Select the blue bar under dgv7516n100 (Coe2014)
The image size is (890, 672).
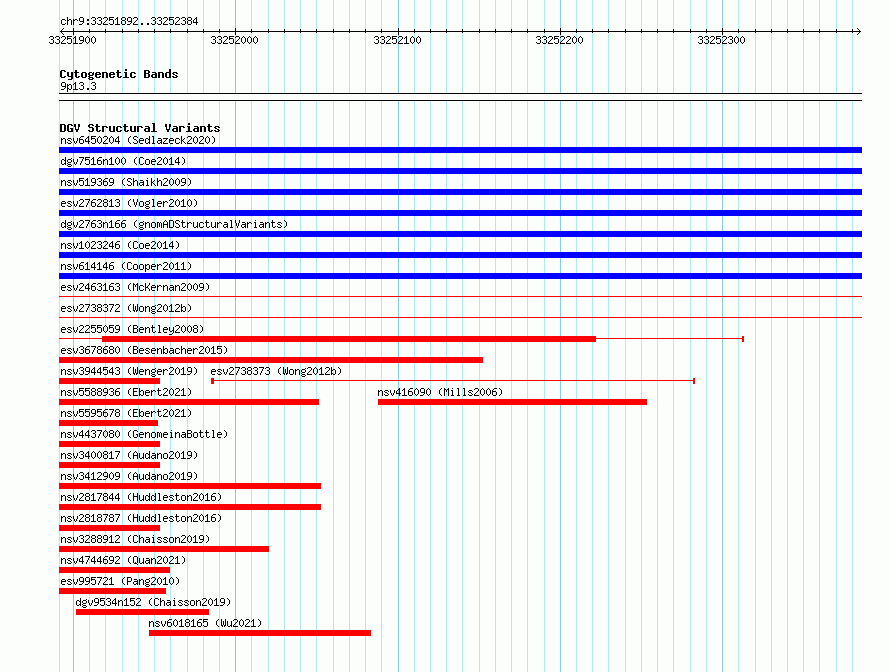(x=460, y=171)
